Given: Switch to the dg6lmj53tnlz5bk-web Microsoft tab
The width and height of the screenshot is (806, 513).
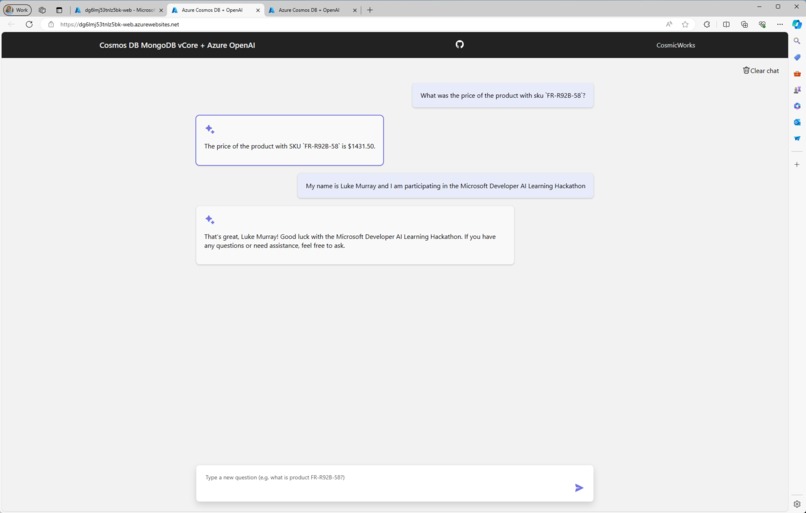Looking at the screenshot, I should pyautogui.click(x=118, y=10).
